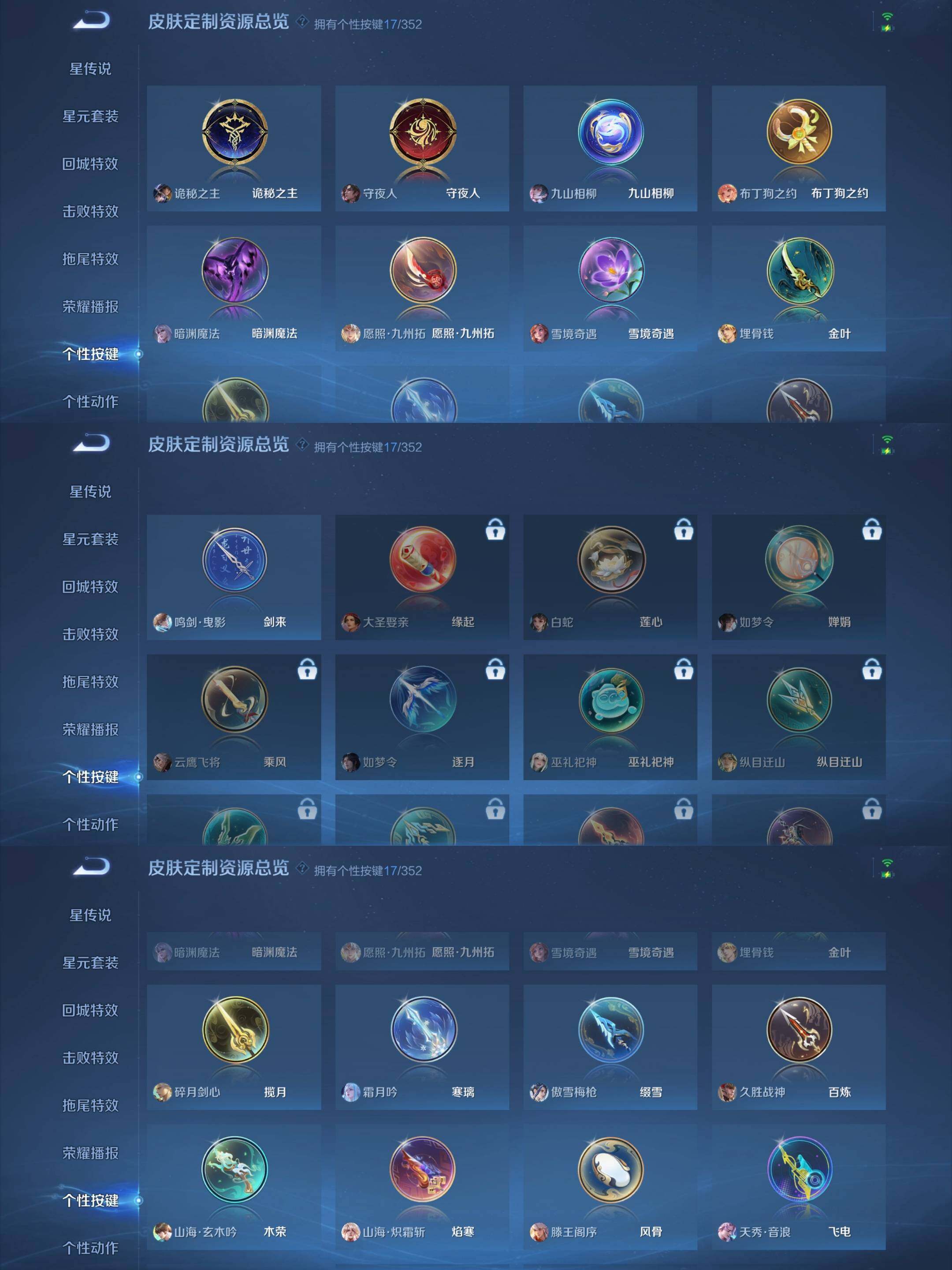Click the lock icon on 白蛇 莲心 card
952x1270 pixels.
(684, 530)
